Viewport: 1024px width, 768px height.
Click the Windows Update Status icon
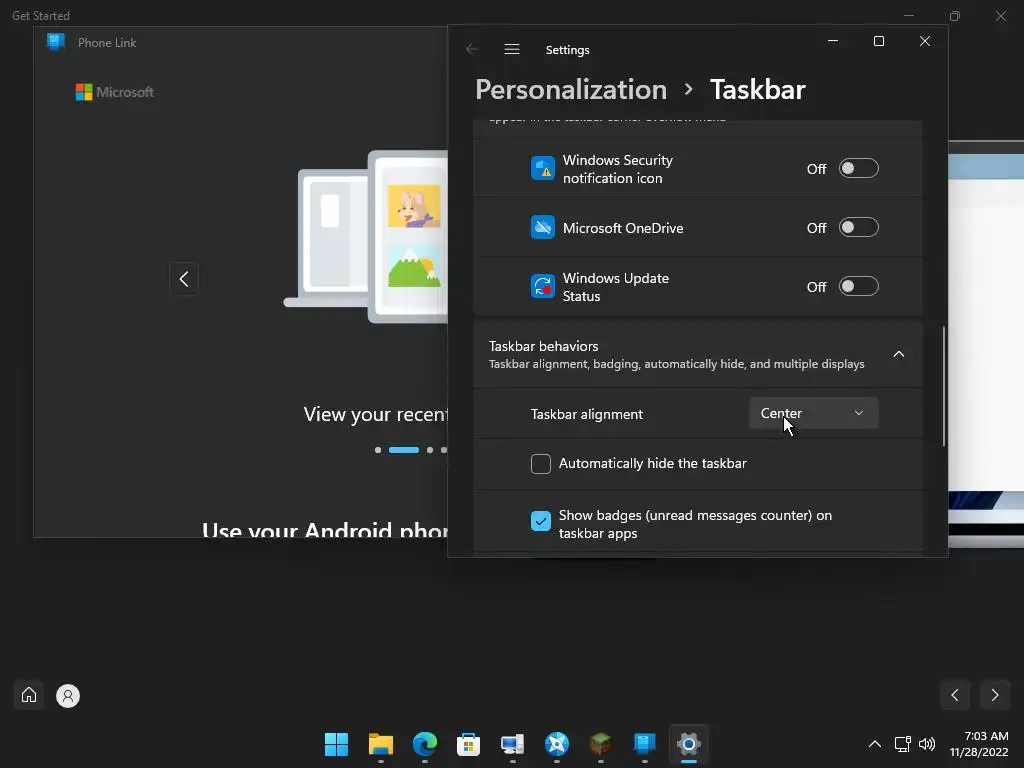(x=542, y=286)
